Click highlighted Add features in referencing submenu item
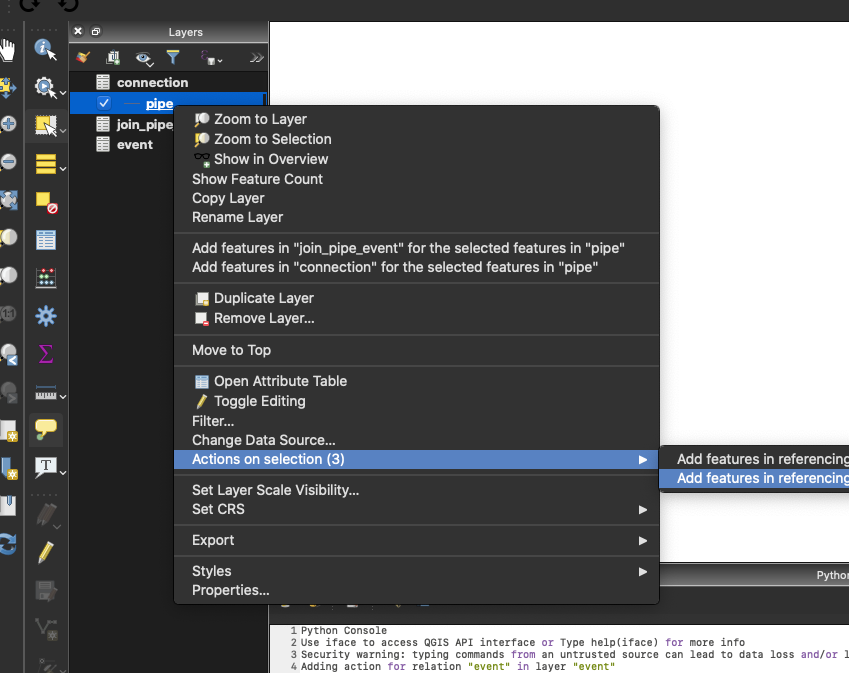The width and height of the screenshot is (849, 673). 754,478
